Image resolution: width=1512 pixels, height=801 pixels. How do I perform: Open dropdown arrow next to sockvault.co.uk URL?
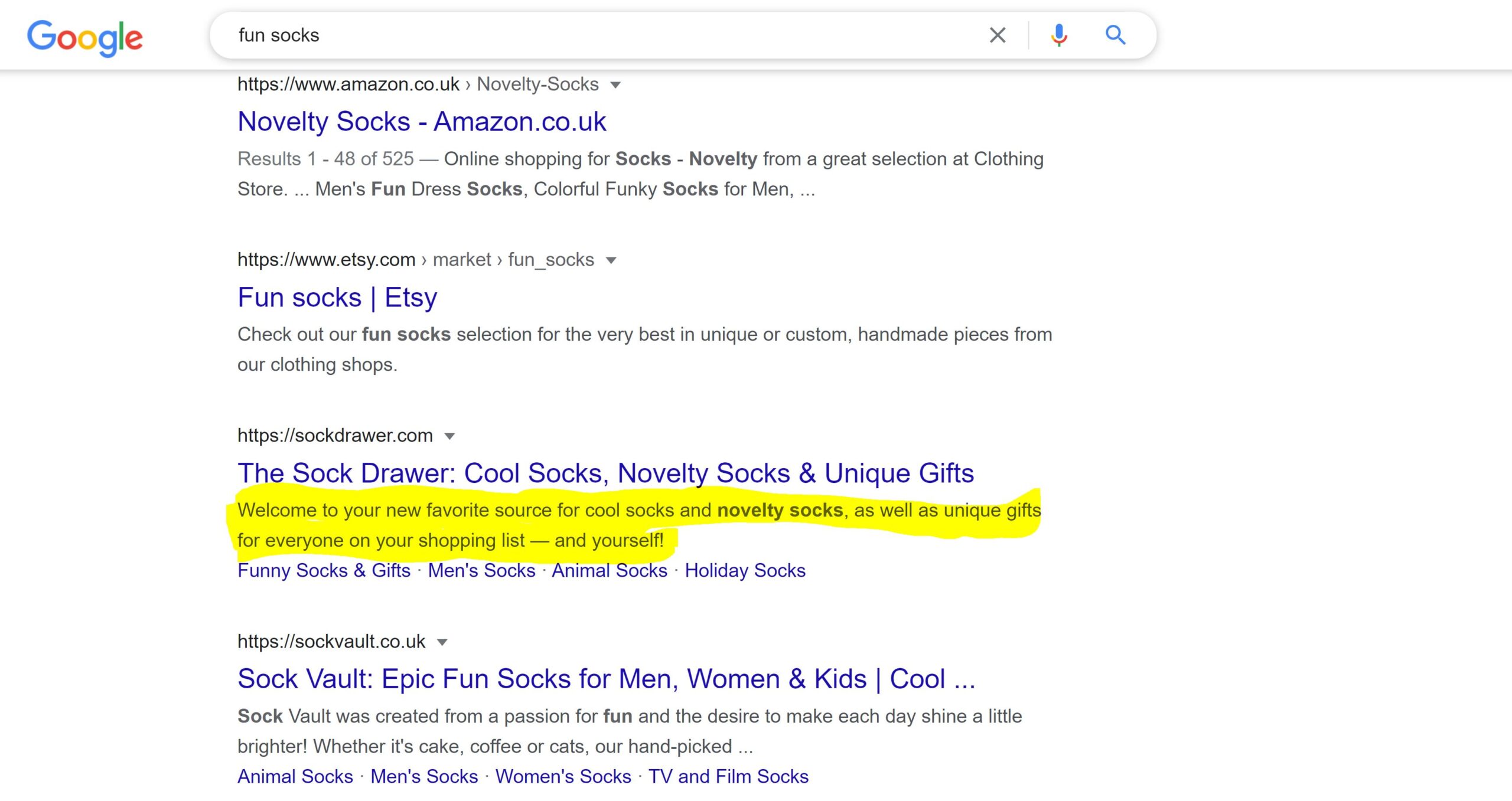[442, 642]
